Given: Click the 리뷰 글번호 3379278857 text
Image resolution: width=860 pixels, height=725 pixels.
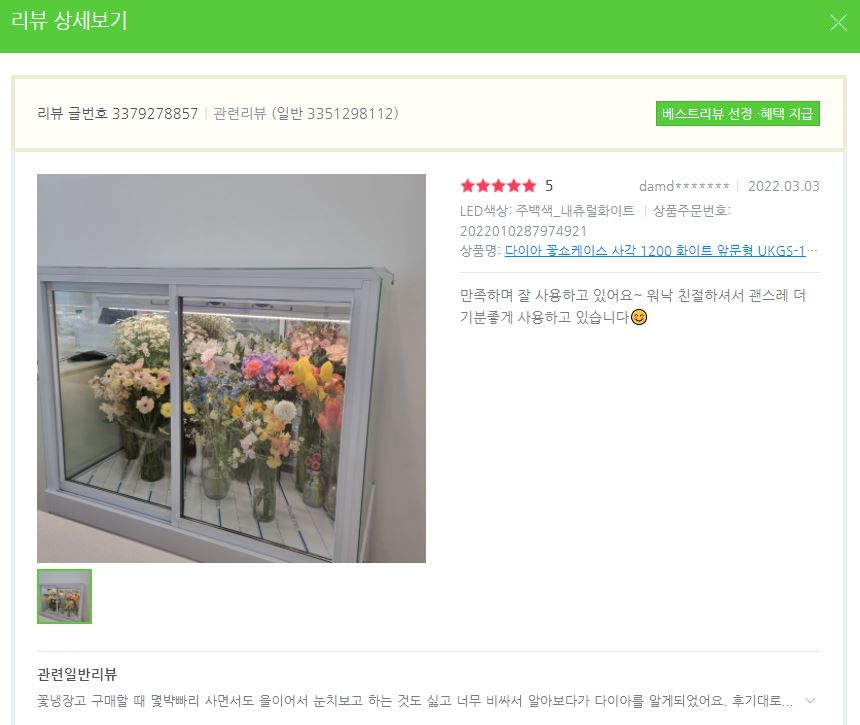Looking at the screenshot, I should [117, 114].
